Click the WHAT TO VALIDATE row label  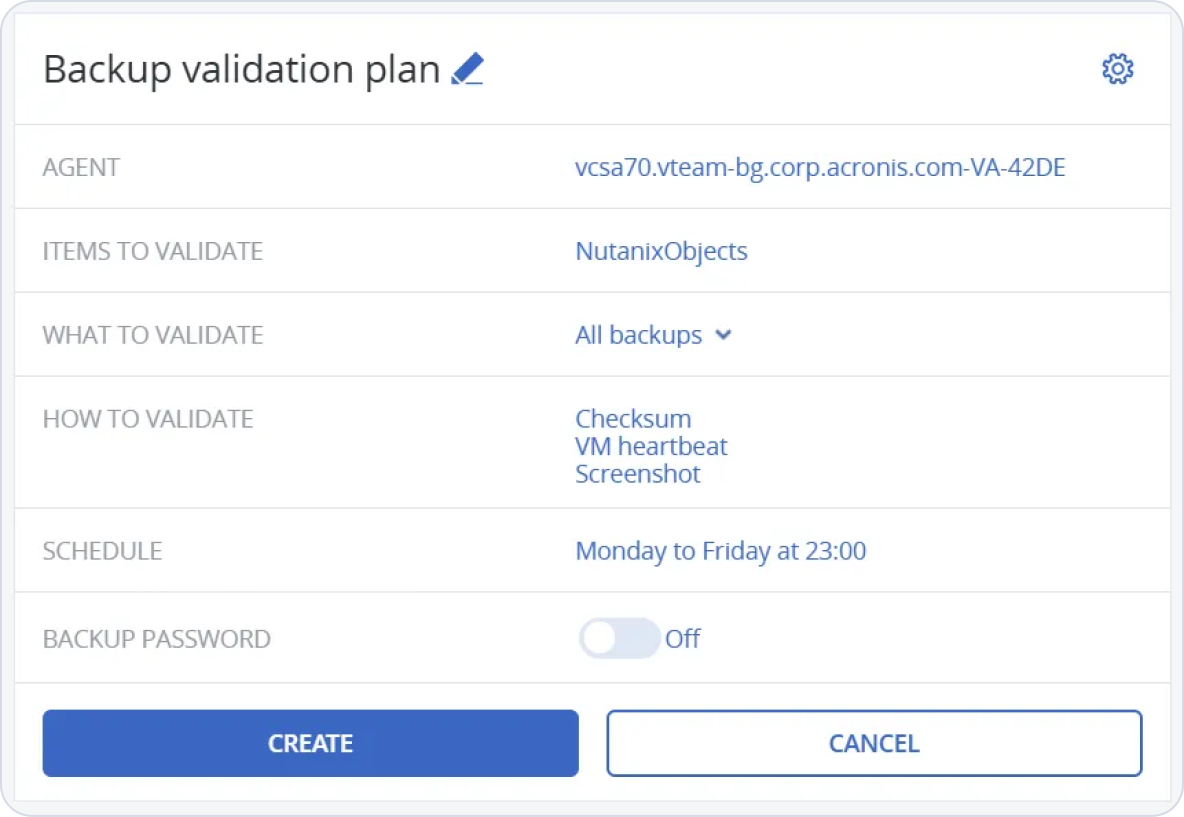pyautogui.click(x=153, y=335)
